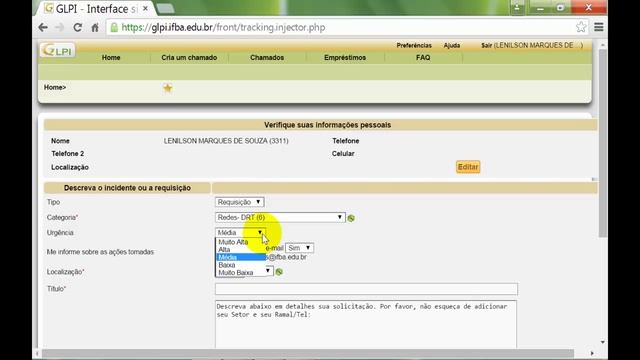The image size is (640, 360).
Task: Click the browser address bar URL
Action: [223, 27]
